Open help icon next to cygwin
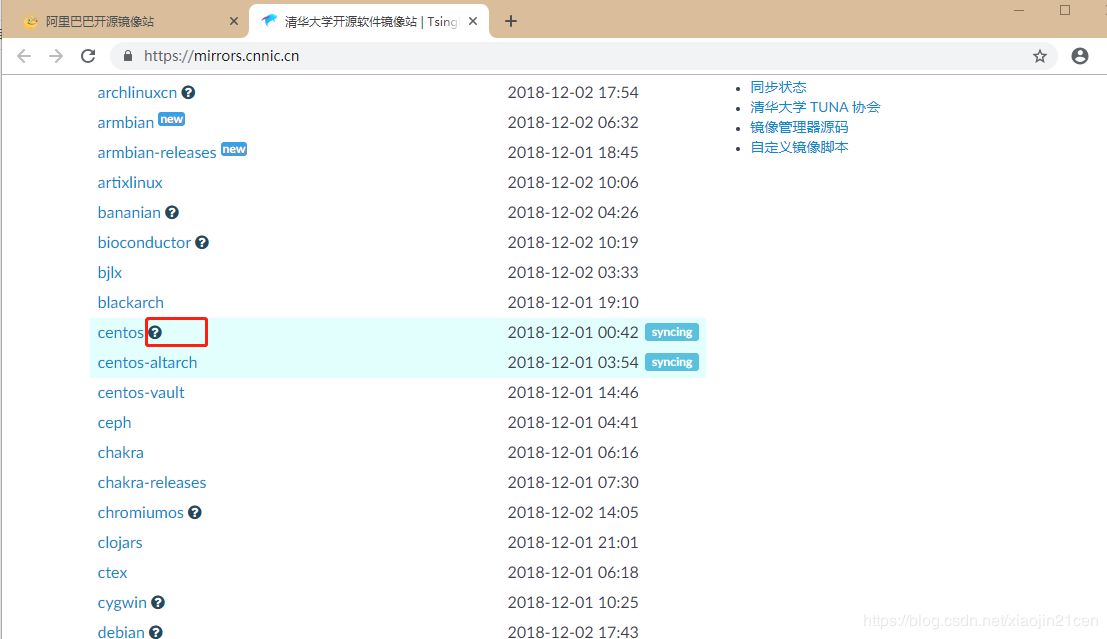 (x=158, y=602)
